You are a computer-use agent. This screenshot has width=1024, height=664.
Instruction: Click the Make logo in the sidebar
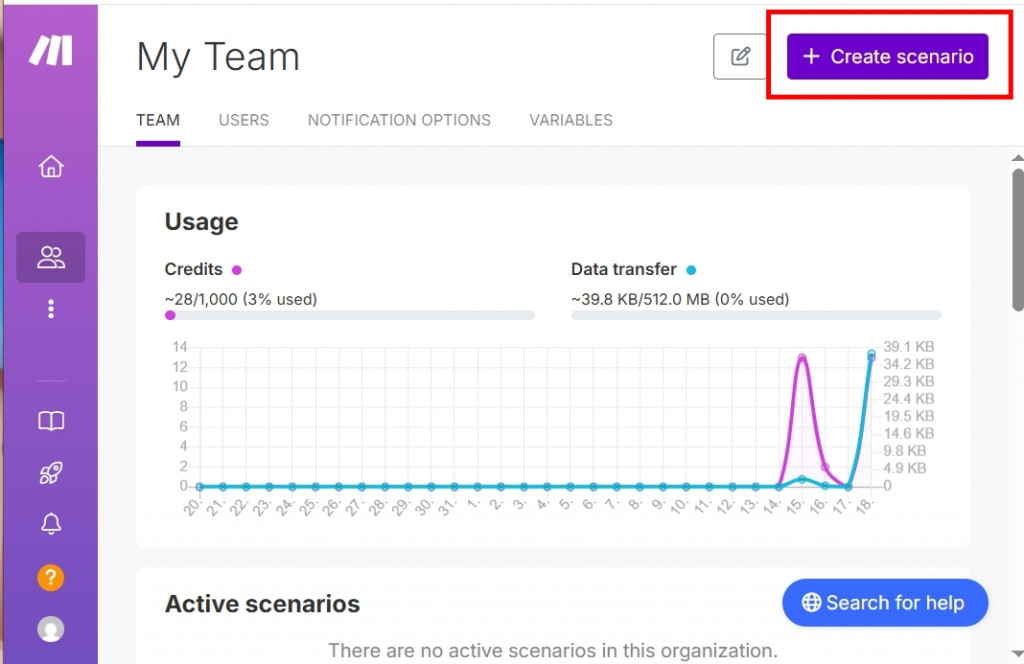click(x=51, y=51)
